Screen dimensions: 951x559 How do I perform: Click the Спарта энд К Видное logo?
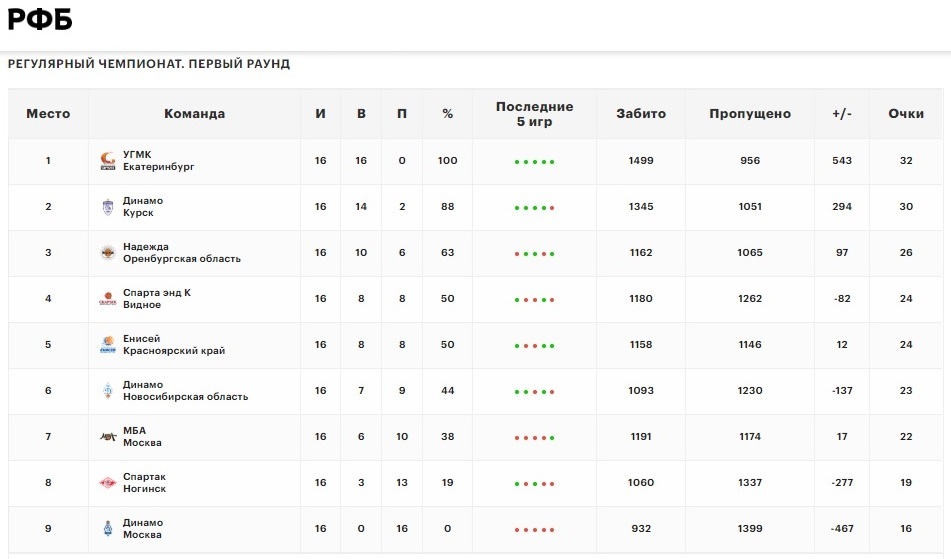click(108, 299)
